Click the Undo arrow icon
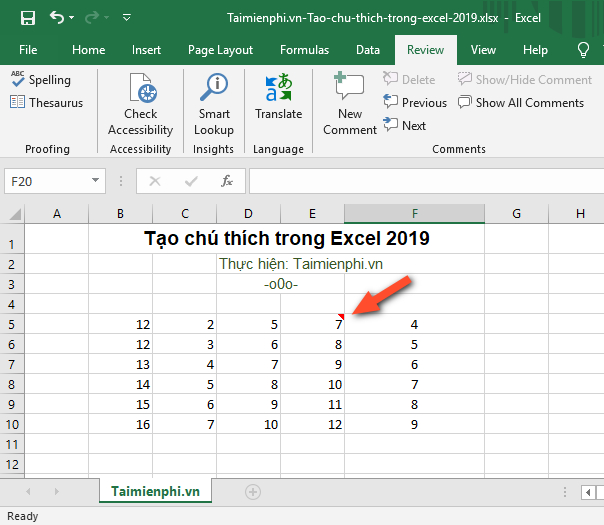 [57, 17]
